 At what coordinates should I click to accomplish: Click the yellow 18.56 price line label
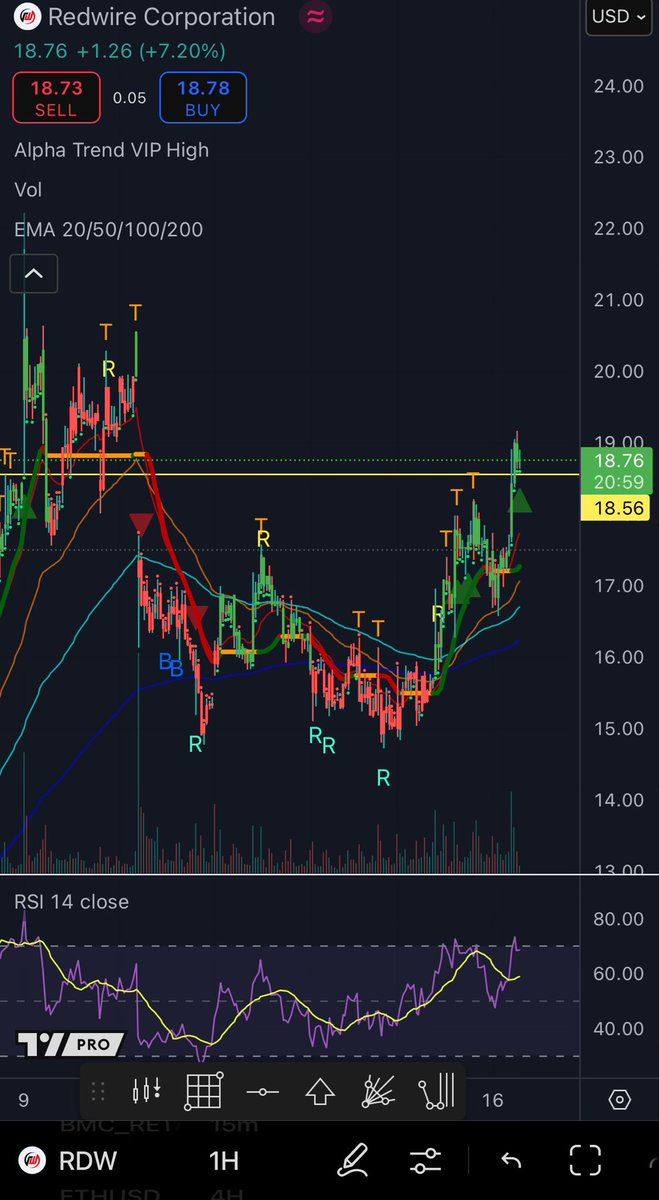[x=615, y=508]
